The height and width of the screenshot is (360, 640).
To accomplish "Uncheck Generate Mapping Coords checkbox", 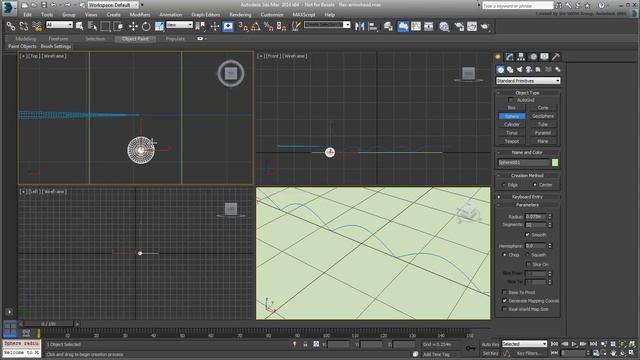I will [x=504, y=301].
